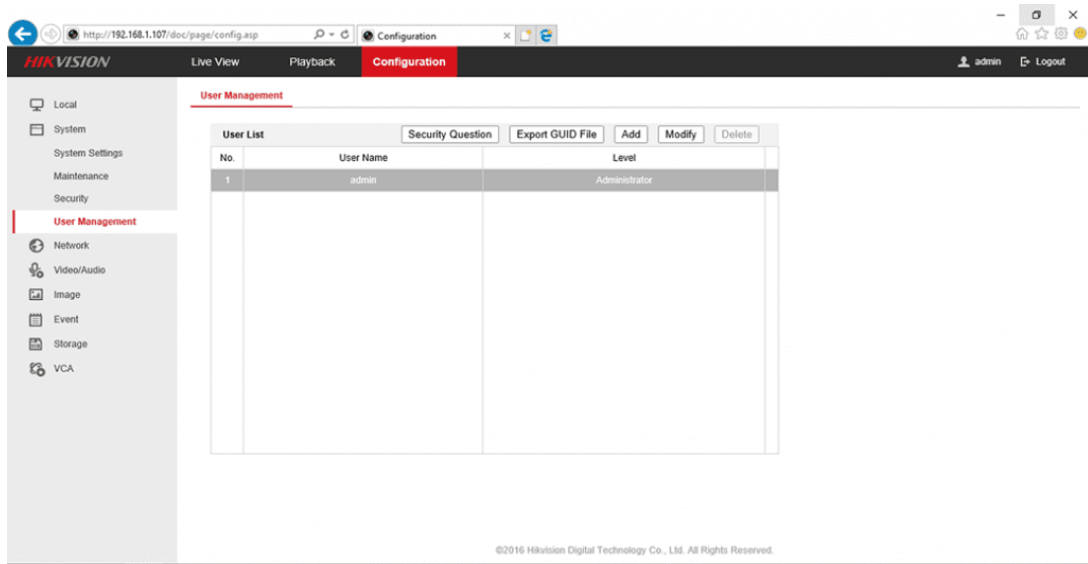Click the Image settings icon

pyautogui.click(x=35, y=295)
